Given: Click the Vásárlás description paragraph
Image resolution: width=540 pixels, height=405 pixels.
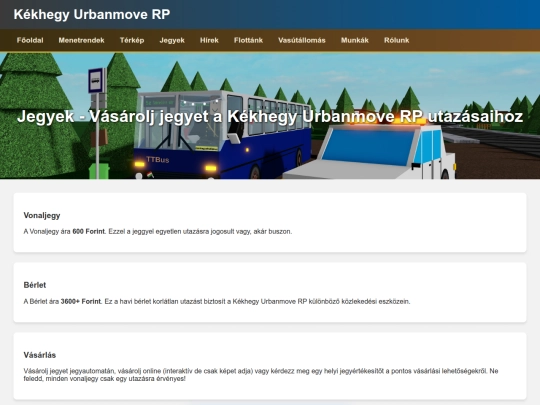Looking at the screenshot, I should point(261,375).
